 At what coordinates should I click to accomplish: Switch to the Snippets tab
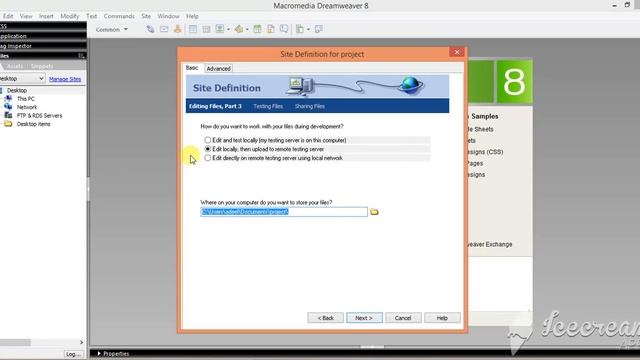click(42, 66)
